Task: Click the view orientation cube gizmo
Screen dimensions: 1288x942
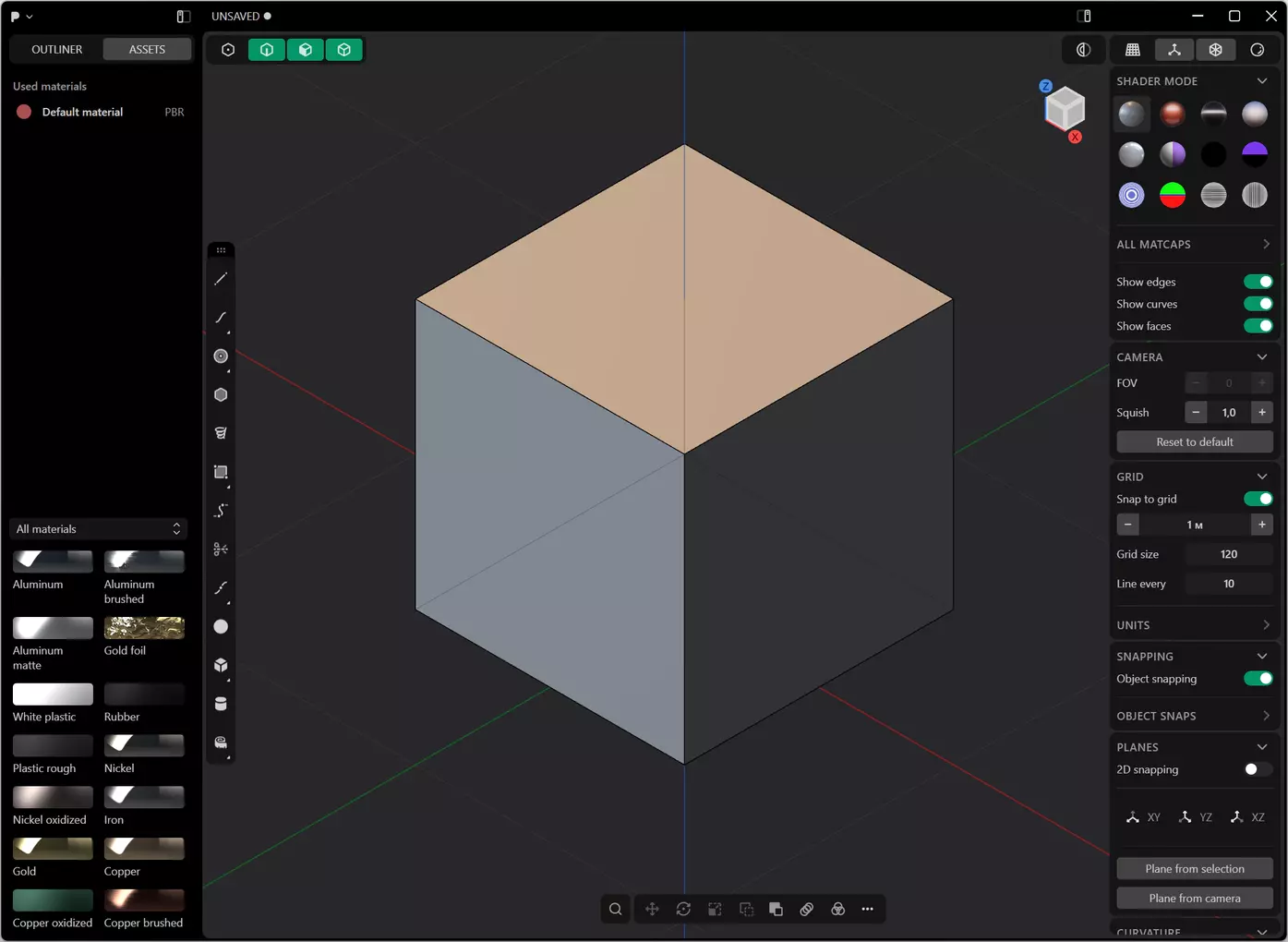Action: point(1064,110)
